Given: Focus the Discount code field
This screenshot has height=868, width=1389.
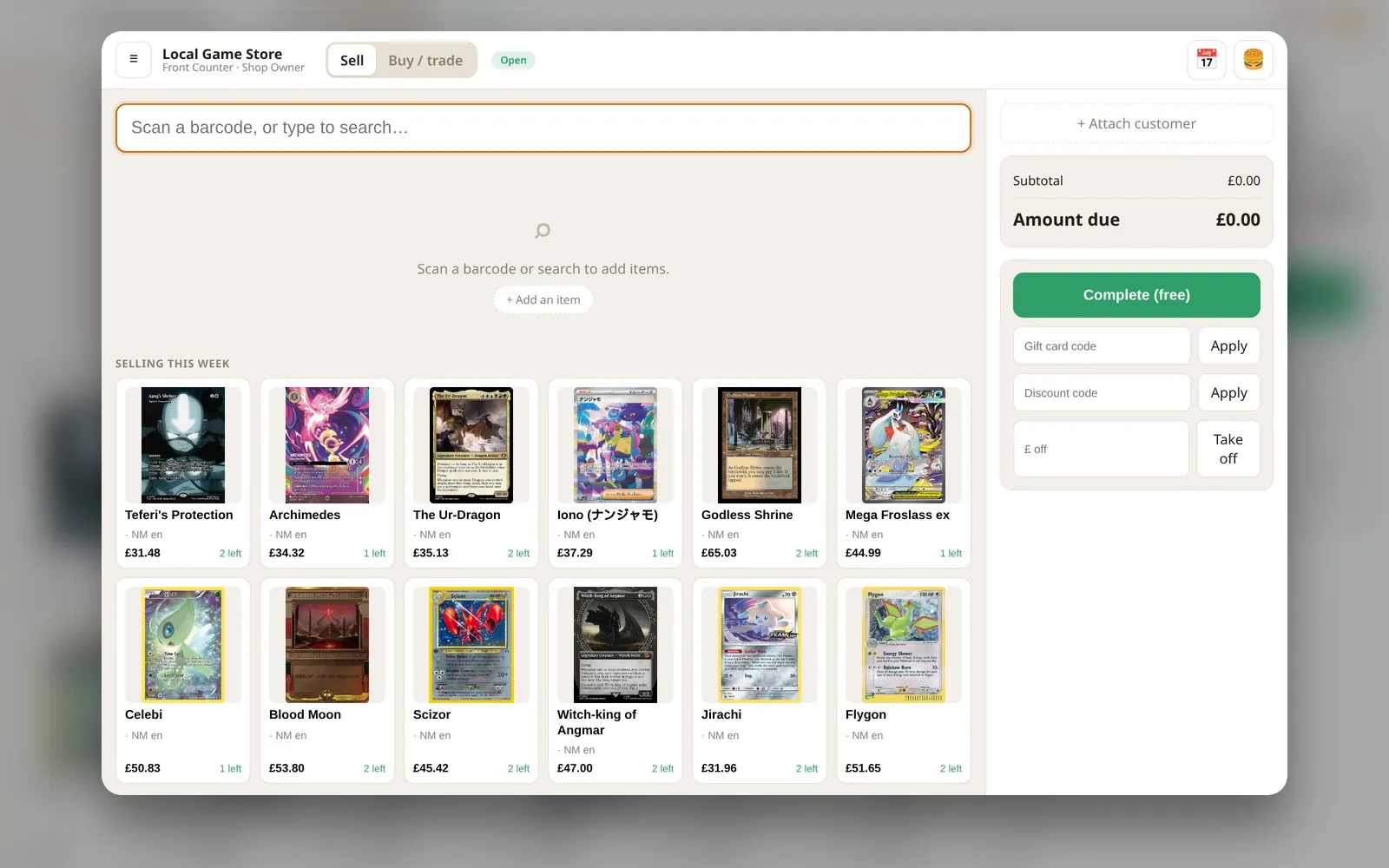Looking at the screenshot, I should click(x=1102, y=392).
